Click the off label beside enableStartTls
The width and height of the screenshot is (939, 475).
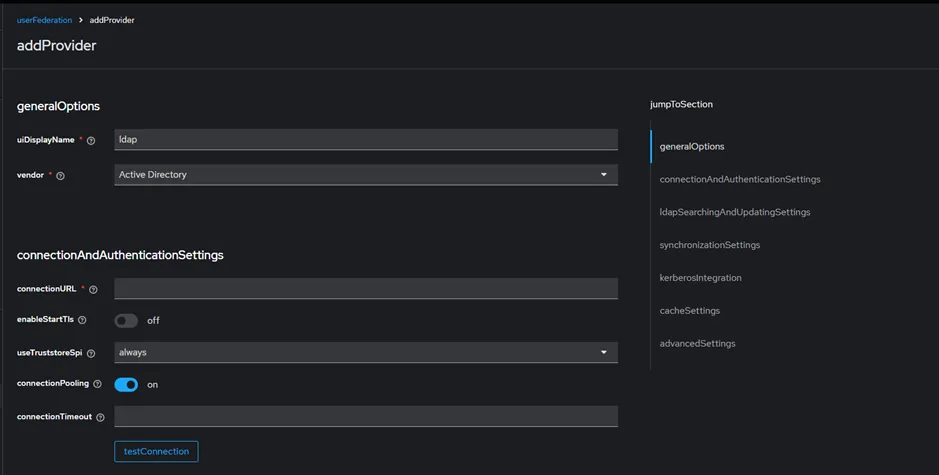coord(153,320)
